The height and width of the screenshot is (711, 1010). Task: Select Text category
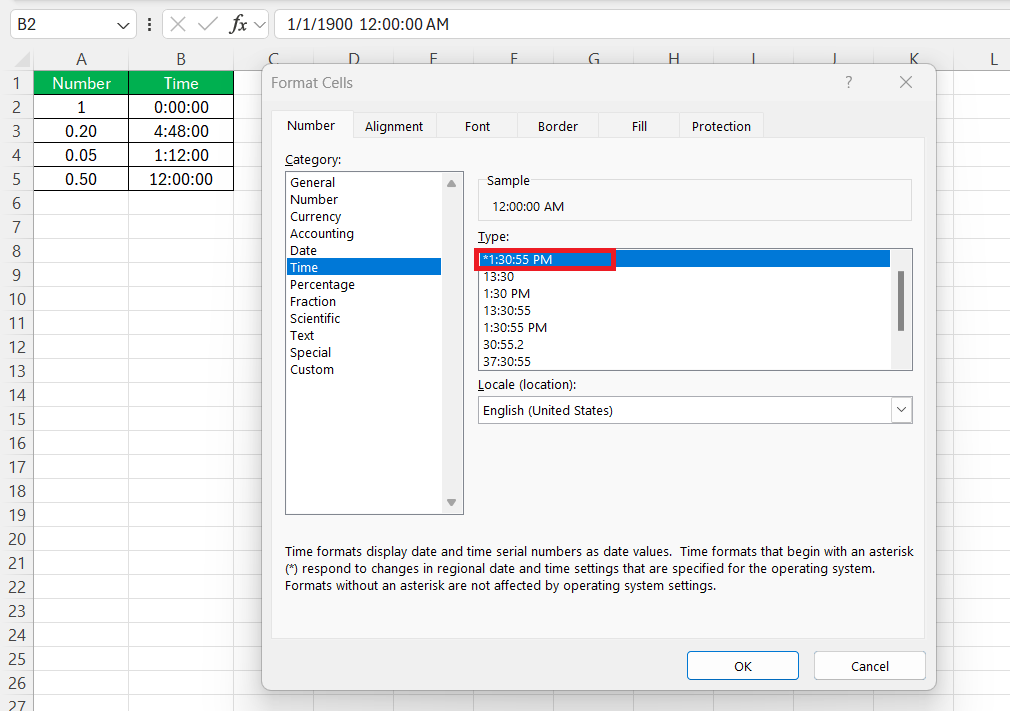click(364, 336)
